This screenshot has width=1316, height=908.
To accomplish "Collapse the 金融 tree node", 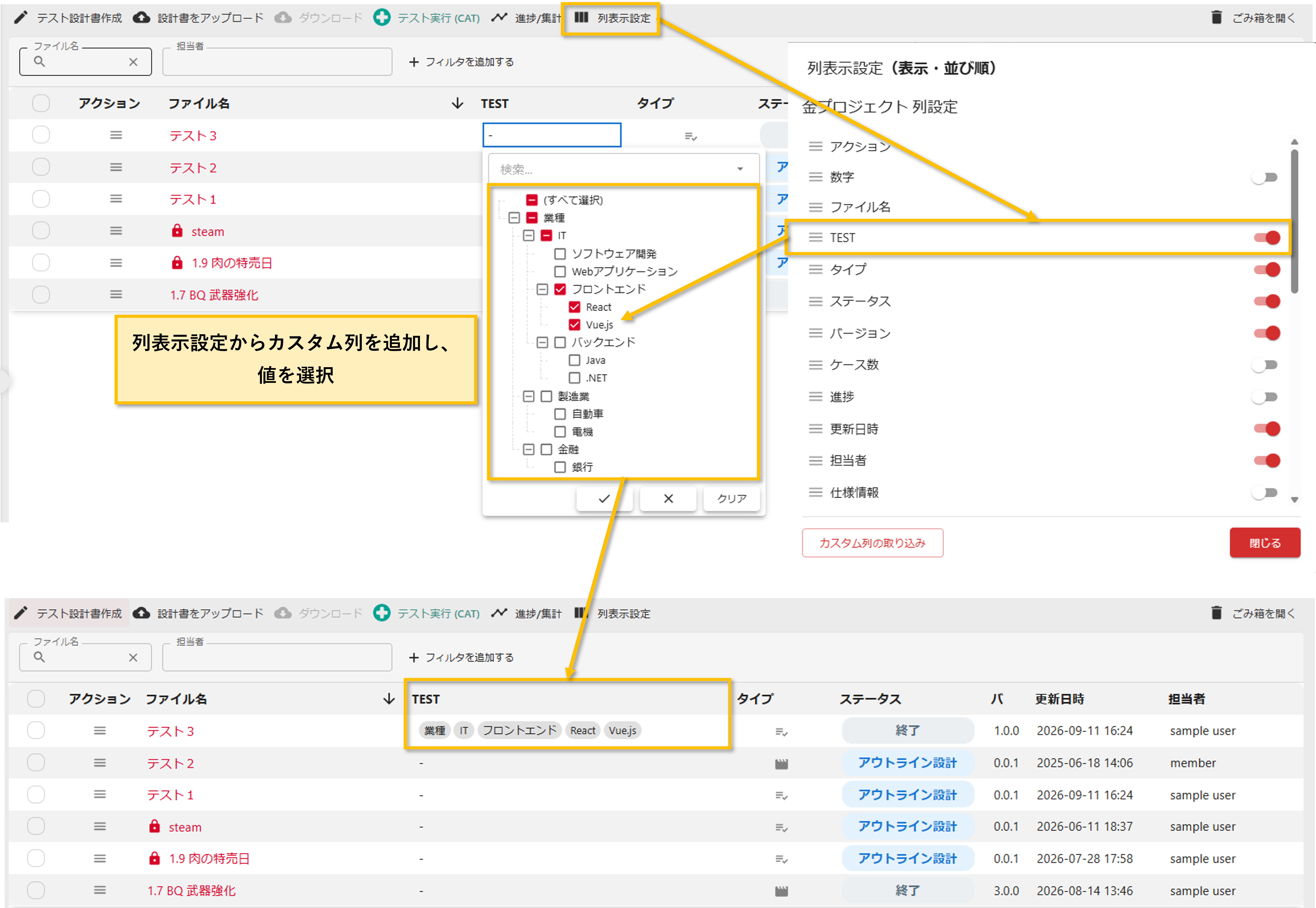I will tap(528, 450).
